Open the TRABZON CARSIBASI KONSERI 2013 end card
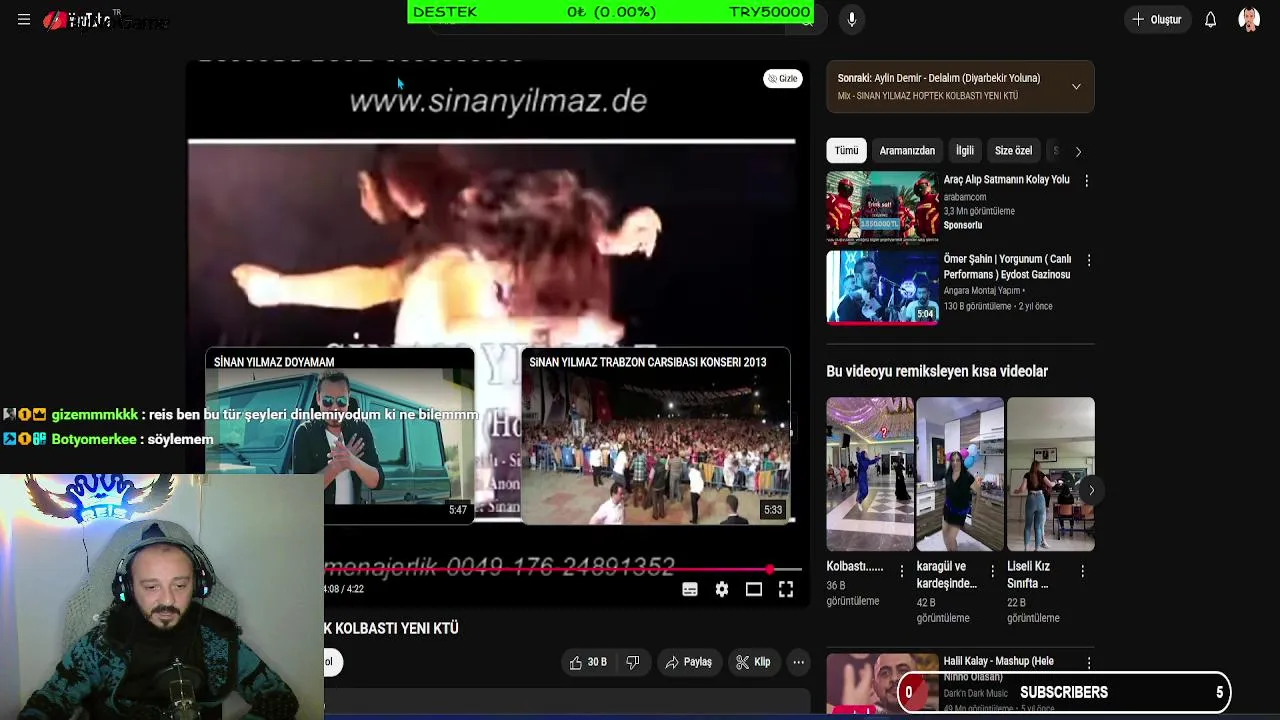 click(656, 435)
